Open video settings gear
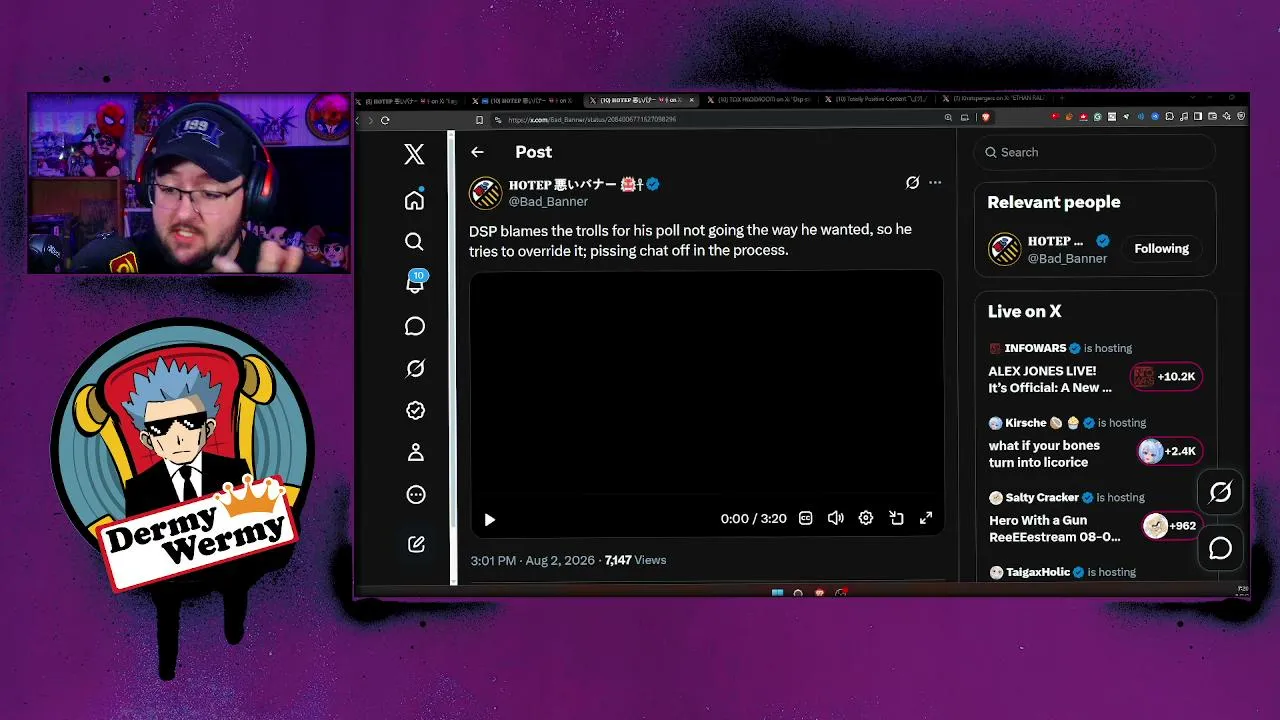 pos(866,518)
